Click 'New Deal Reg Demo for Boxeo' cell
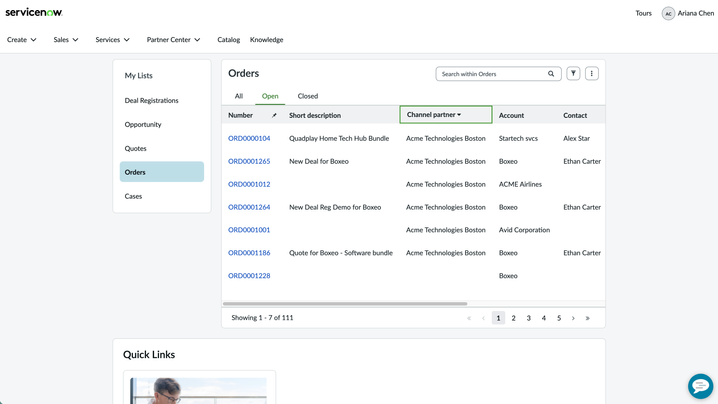Screen dimensions: 718x404 [x=335, y=207]
